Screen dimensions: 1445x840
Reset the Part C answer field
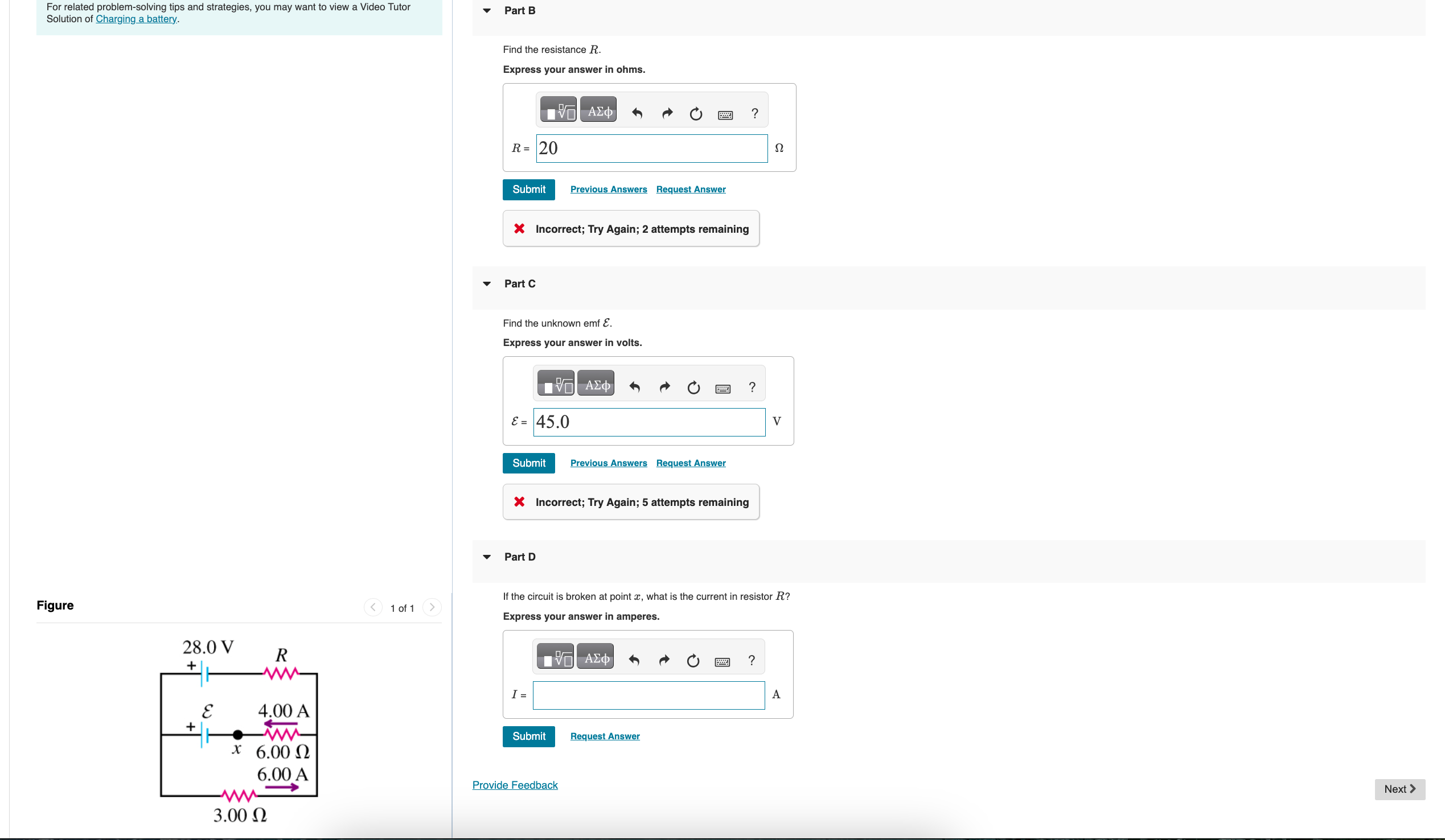(693, 388)
